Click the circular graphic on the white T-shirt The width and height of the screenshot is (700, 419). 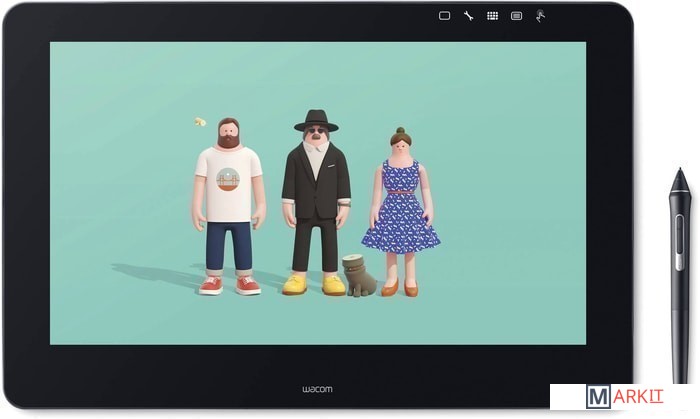228,179
